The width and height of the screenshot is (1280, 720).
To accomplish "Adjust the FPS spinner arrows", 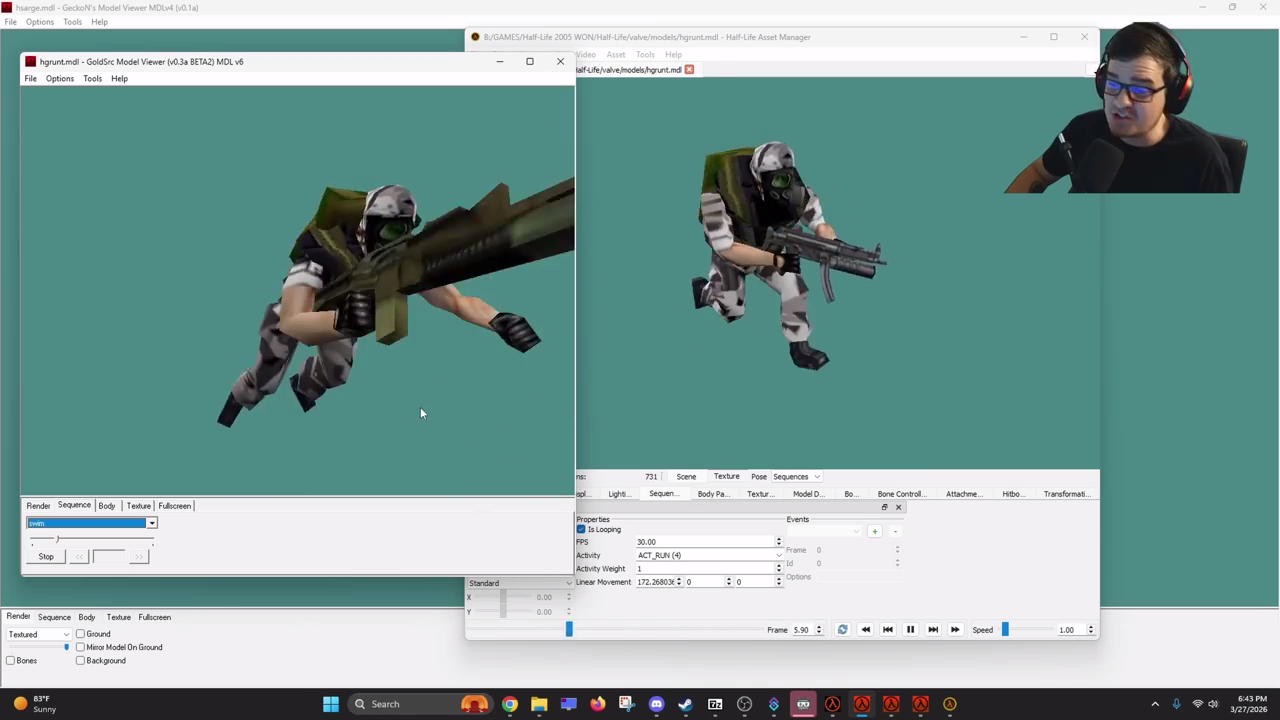I will pyautogui.click(x=779, y=542).
